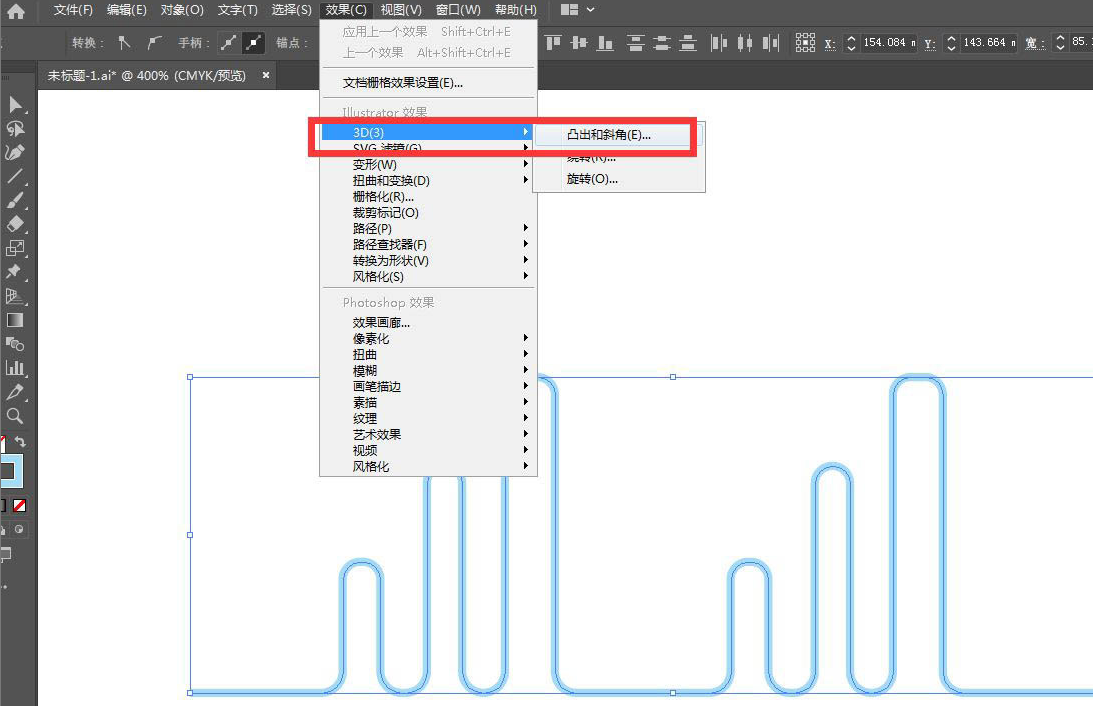This screenshot has height=706, width=1093.
Task: Click the Y coordinate input field
Action: [989, 43]
